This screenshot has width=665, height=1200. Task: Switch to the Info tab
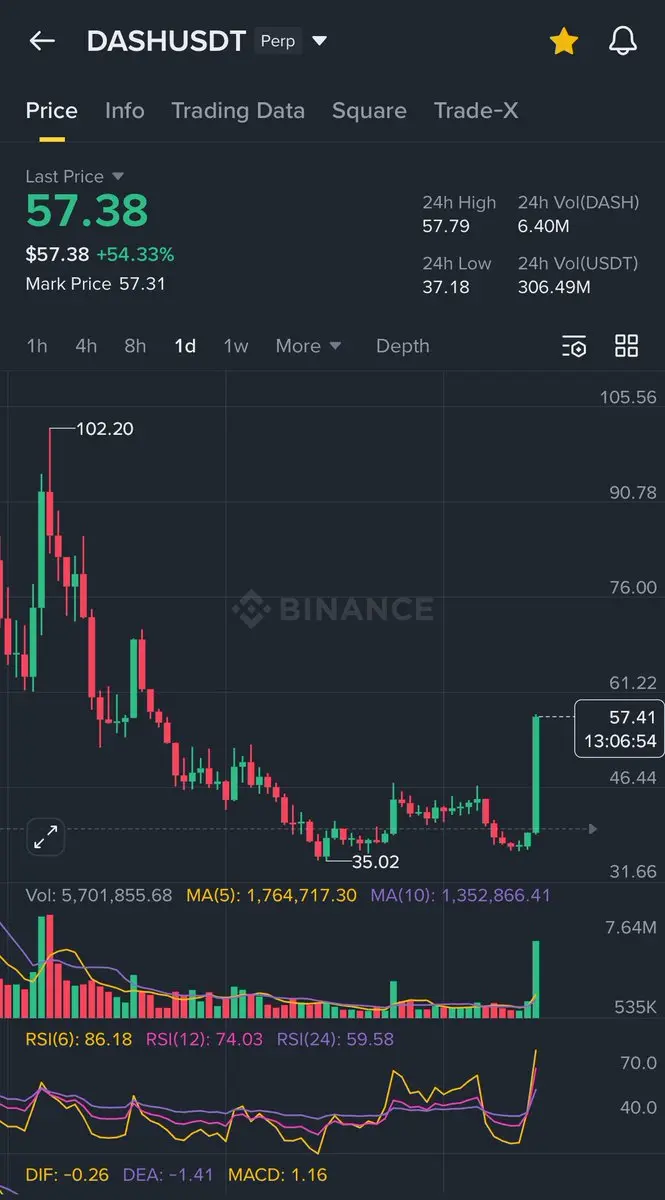125,111
